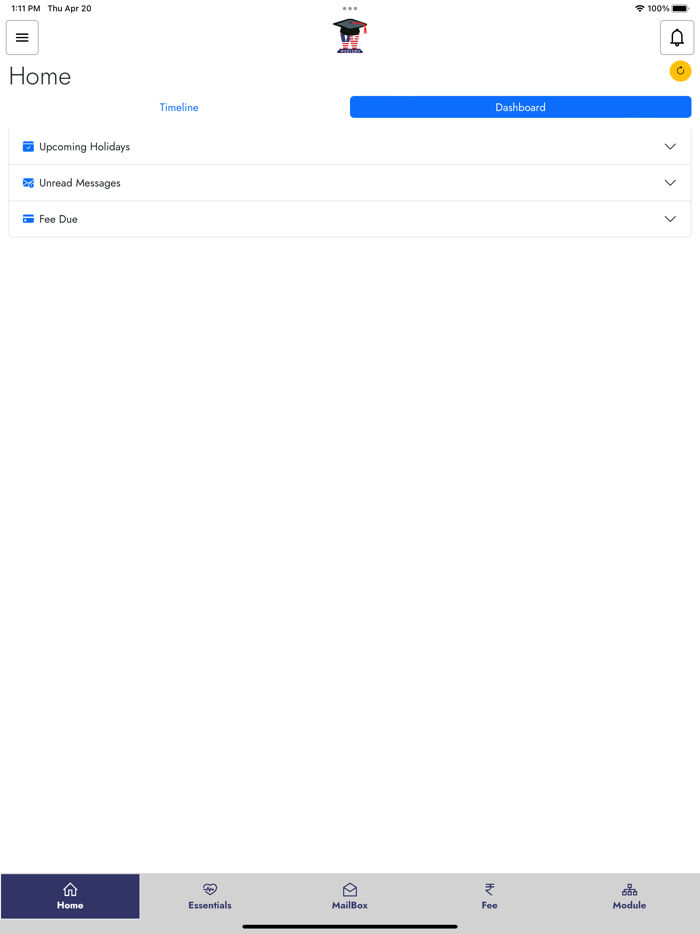The image size is (700, 934).
Task: Click the Unread Messages envelope icon
Action: [x=28, y=183]
